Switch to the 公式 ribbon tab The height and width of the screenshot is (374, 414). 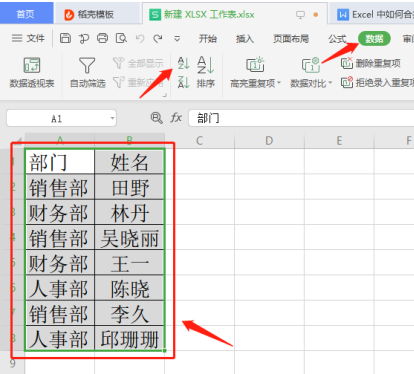pyautogui.click(x=337, y=39)
